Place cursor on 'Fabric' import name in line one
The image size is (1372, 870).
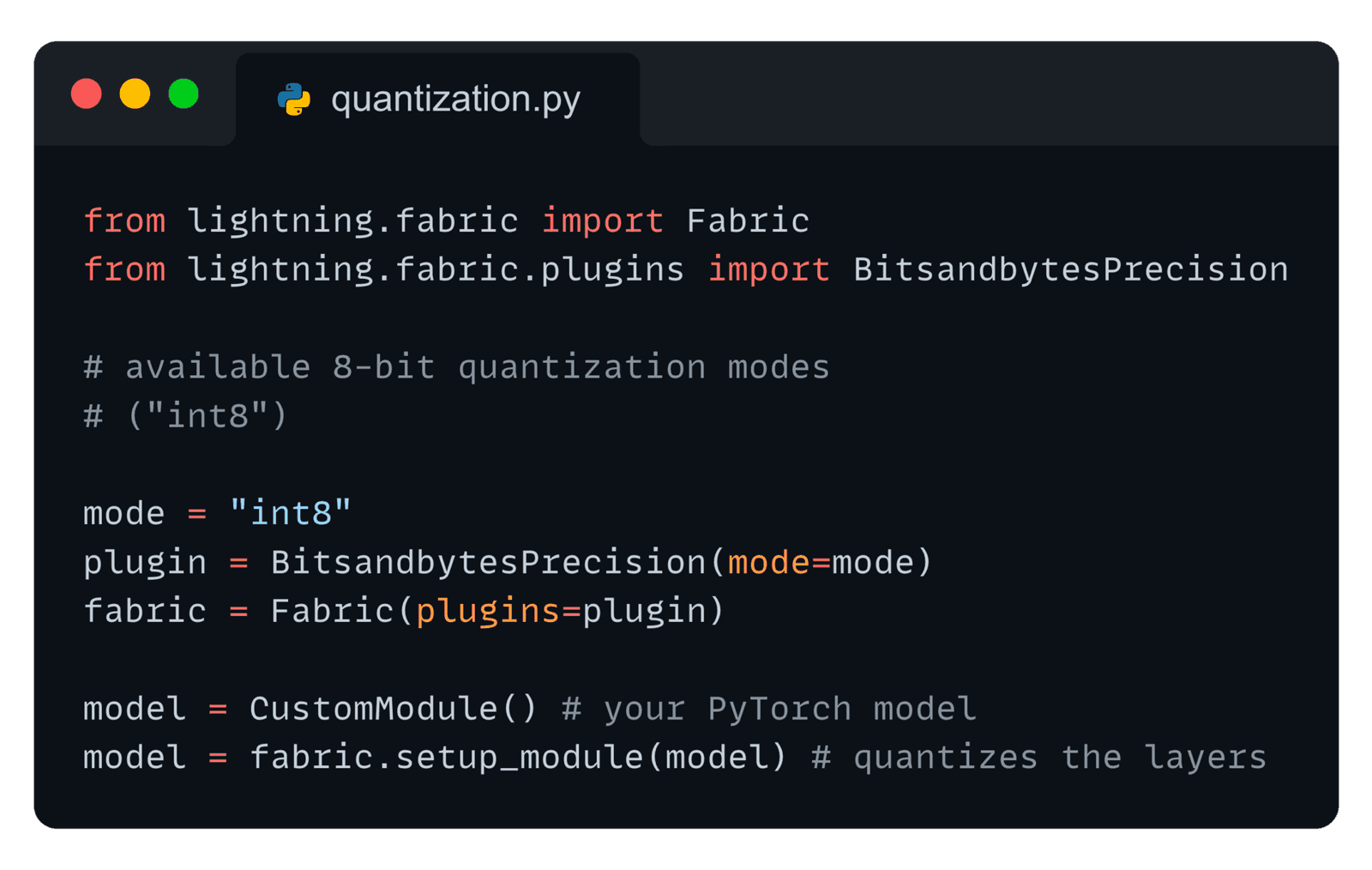[748, 221]
